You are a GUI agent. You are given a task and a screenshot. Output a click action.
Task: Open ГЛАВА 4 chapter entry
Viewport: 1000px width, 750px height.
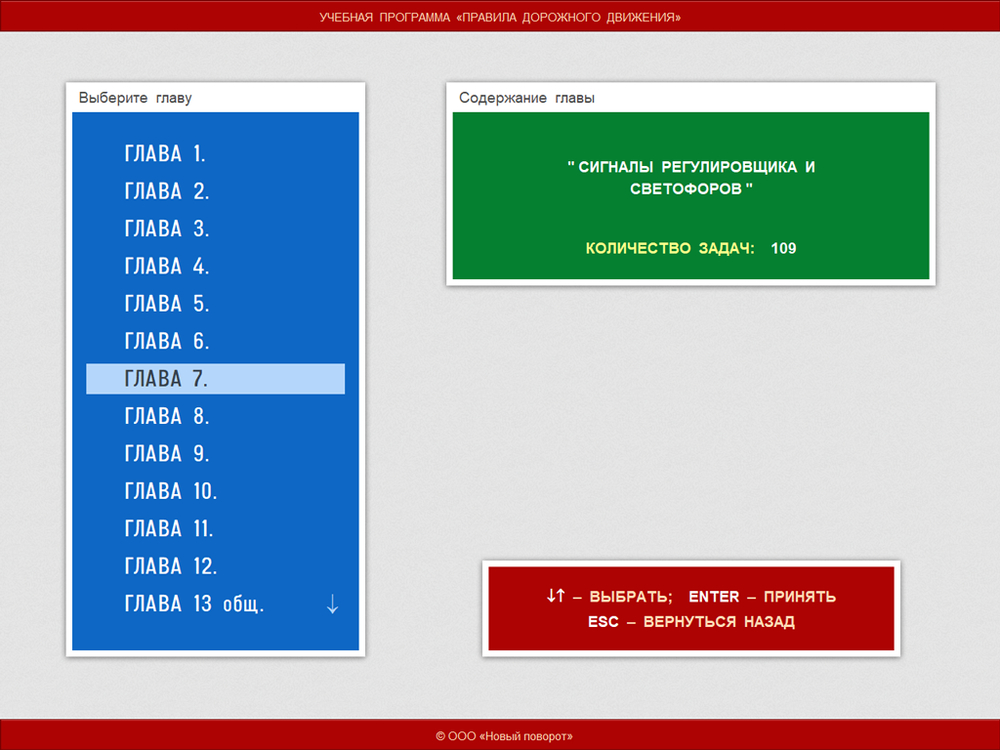coord(167,266)
